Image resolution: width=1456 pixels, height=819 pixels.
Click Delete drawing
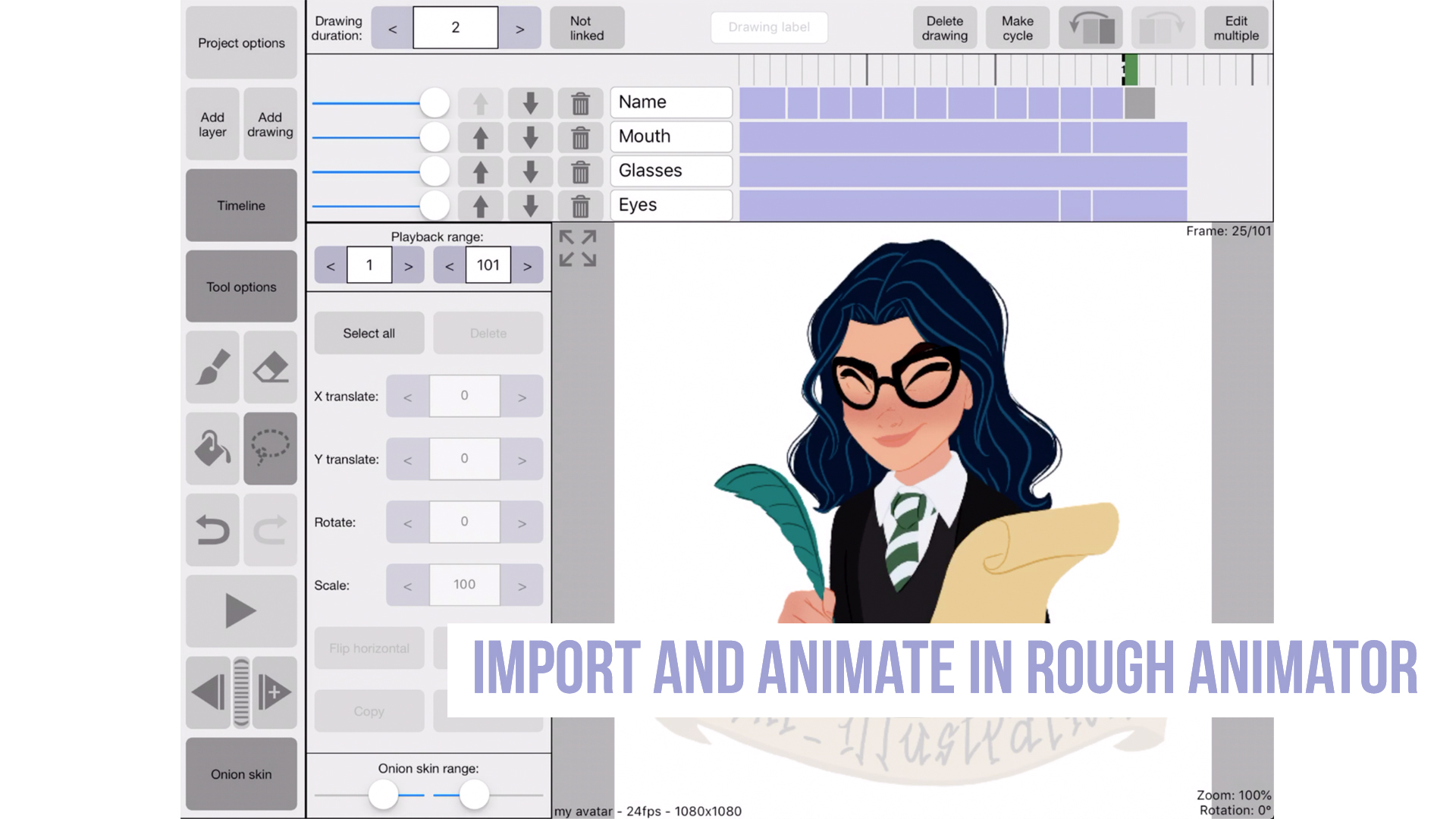[x=945, y=28]
